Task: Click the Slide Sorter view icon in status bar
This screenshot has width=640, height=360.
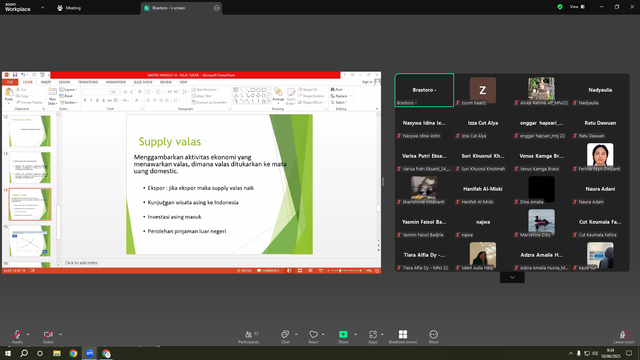Action: 300,271
